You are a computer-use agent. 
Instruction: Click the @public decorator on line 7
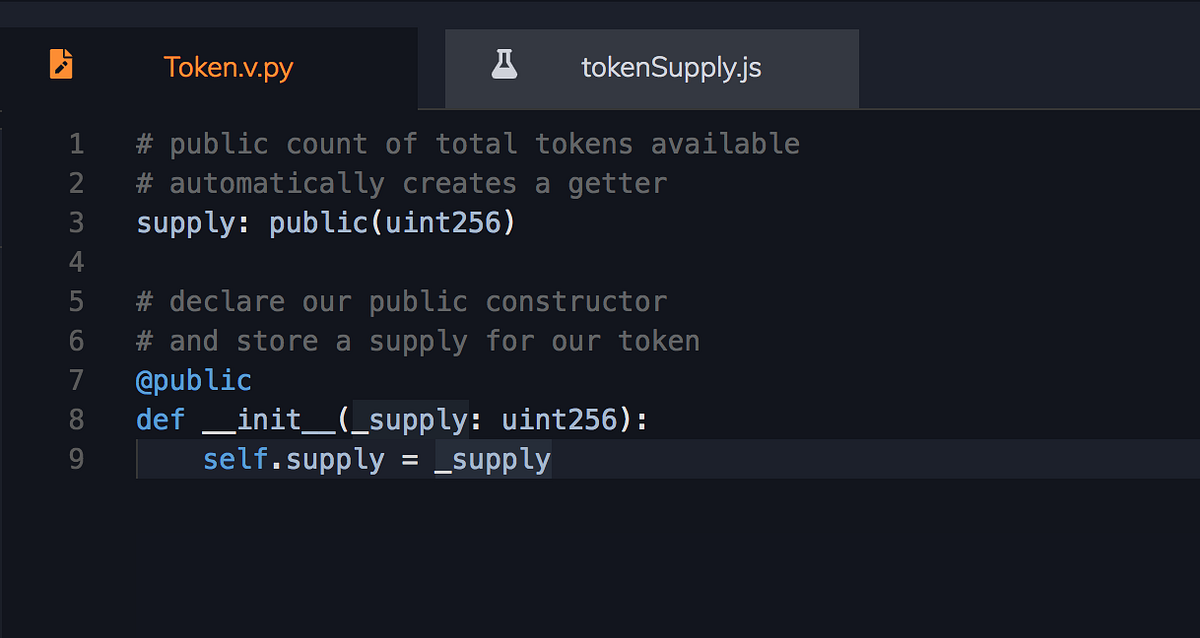[x=194, y=380]
